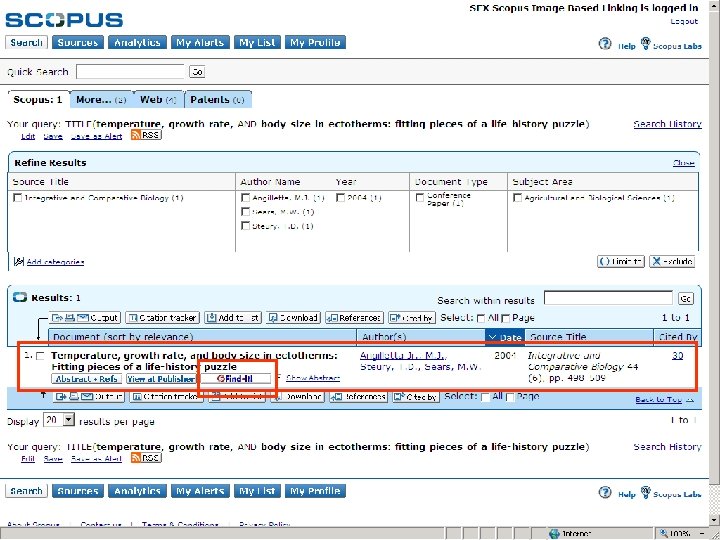Switch to the Web results tab
The height and width of the screenshot is (540, 720).
pyautogui.click(x=158, y=100)
